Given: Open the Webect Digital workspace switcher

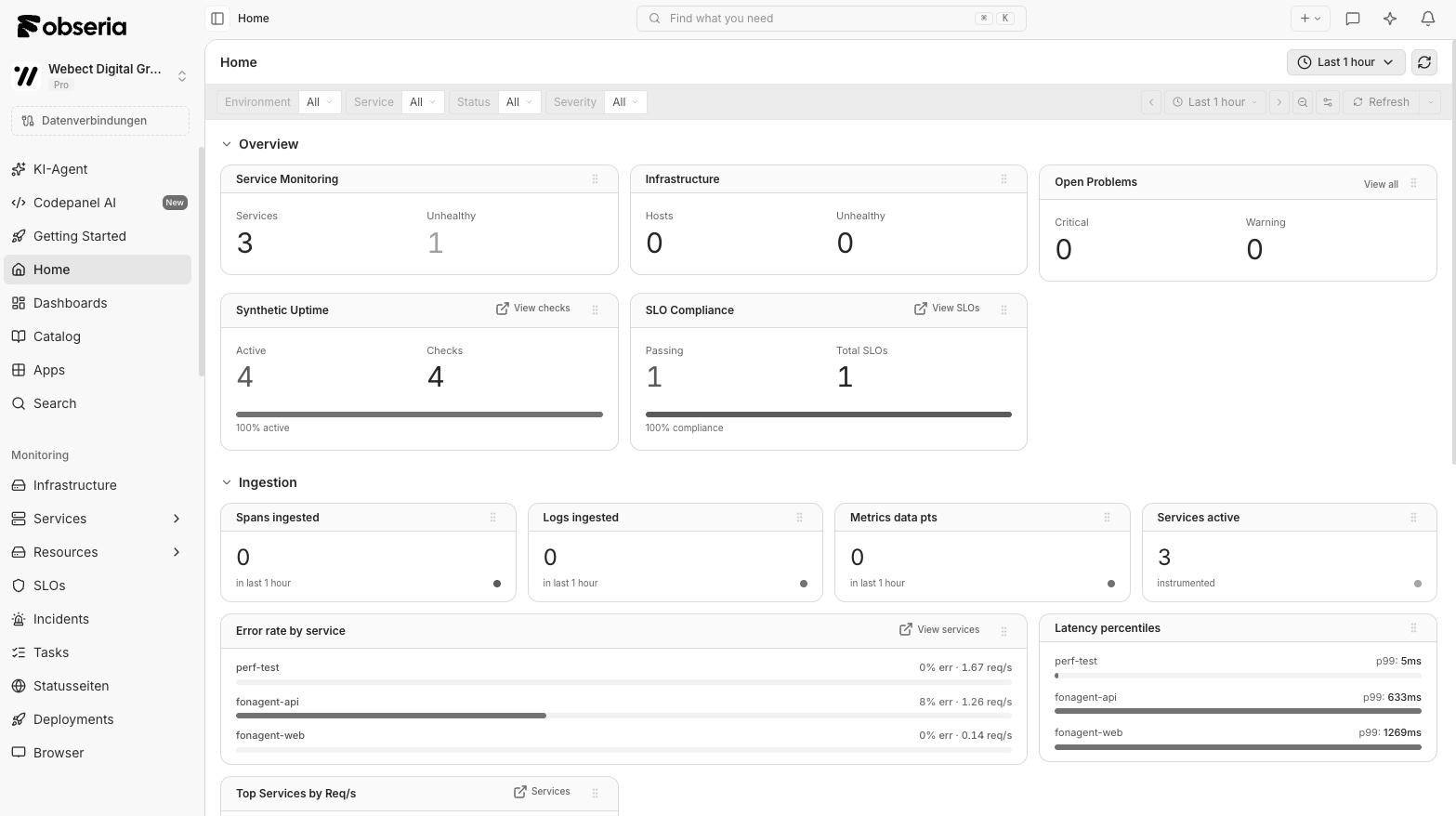Looking at the screenshot, I should 100,76.
